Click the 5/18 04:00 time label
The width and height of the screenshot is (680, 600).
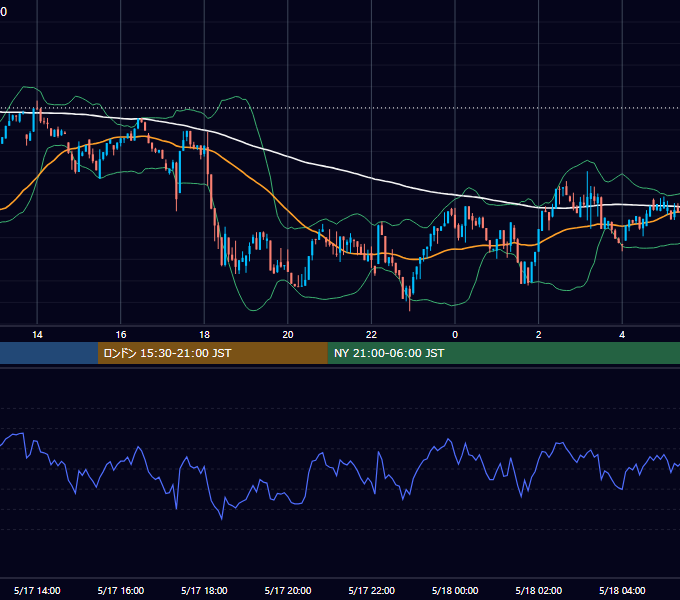click(x=622, y=590)
